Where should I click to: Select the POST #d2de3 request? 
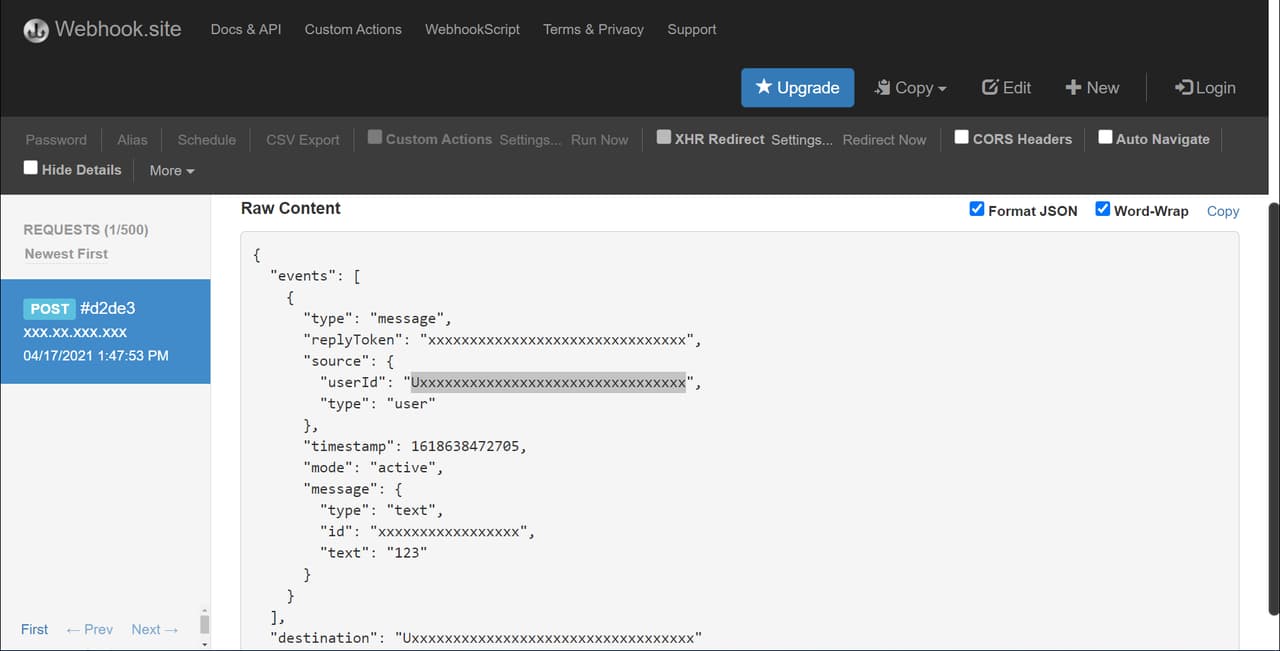tap(105, 331)
